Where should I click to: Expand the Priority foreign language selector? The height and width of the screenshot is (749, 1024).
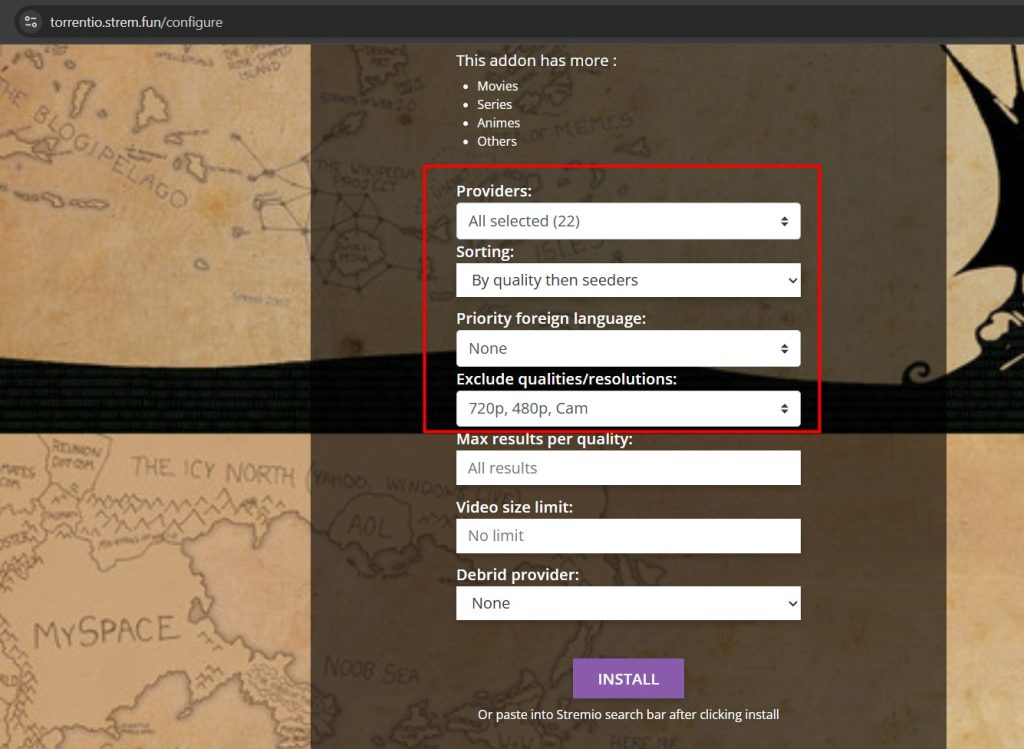[x=620, y=348]
